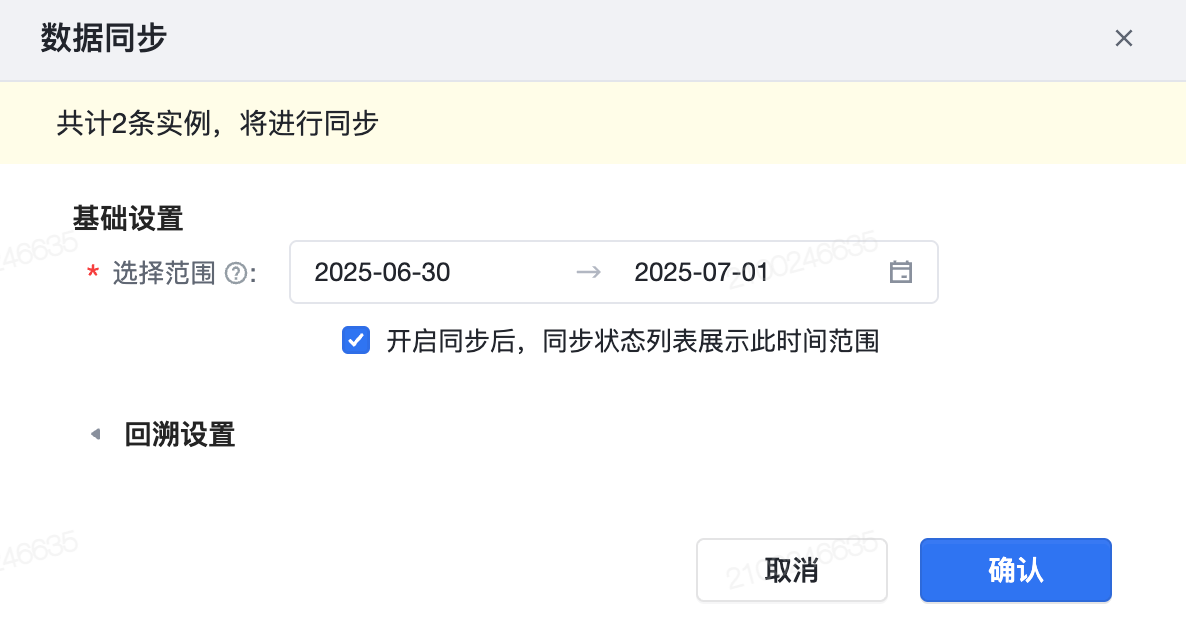
Task: Click the 基础设置 section heading
Action: (127, 218)
